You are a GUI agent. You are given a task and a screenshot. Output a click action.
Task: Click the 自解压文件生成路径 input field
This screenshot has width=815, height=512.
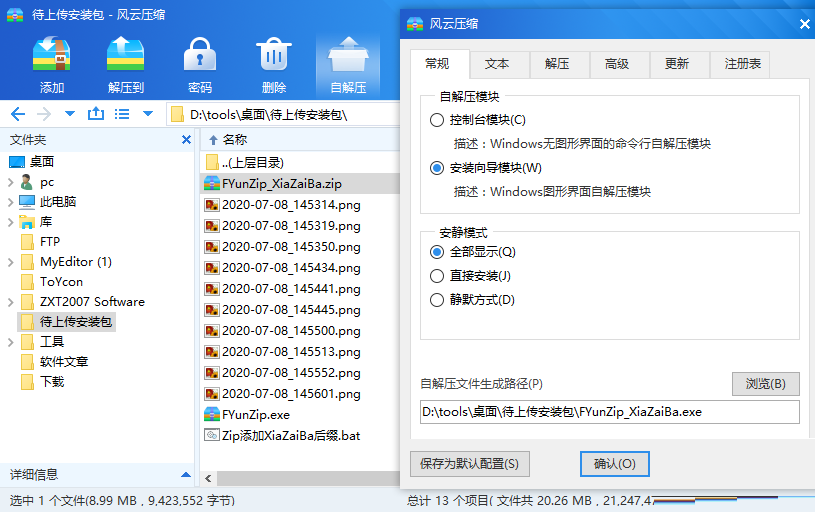pos(610,412)
